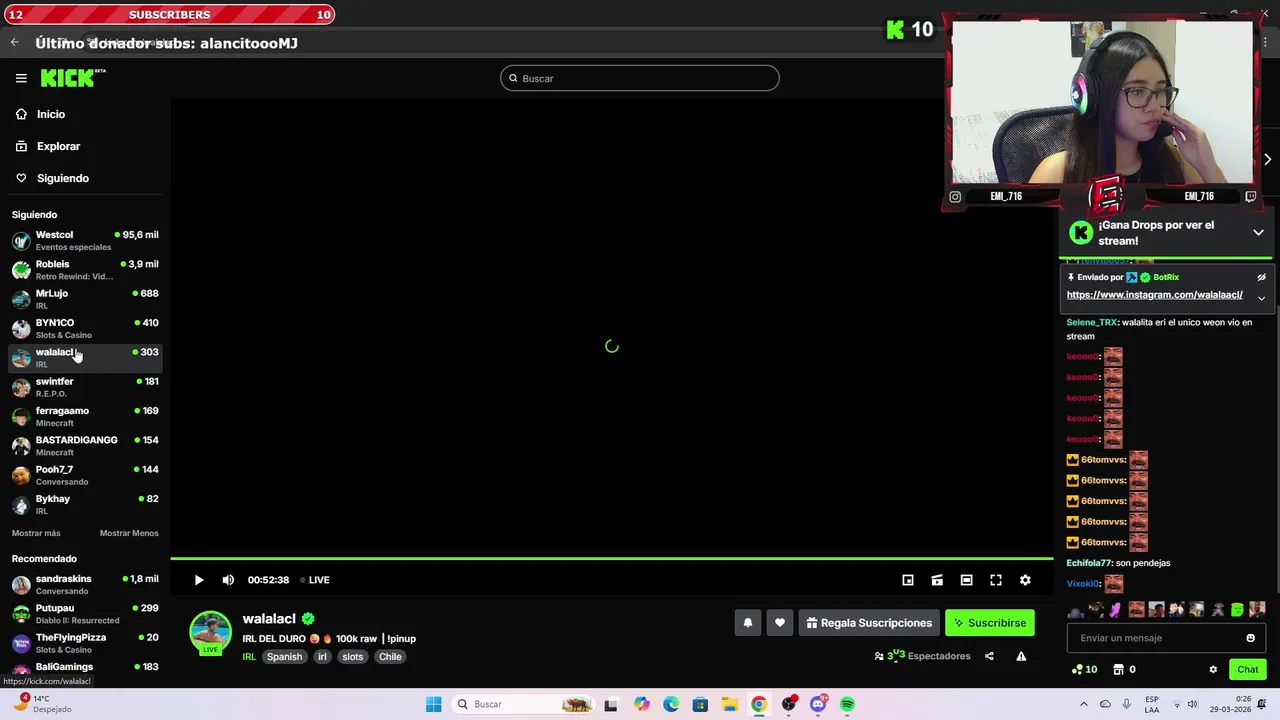Viewport: 1280px width, 720px height.
Task: Show hidden system tray icons
Action: coord(1083,704)
